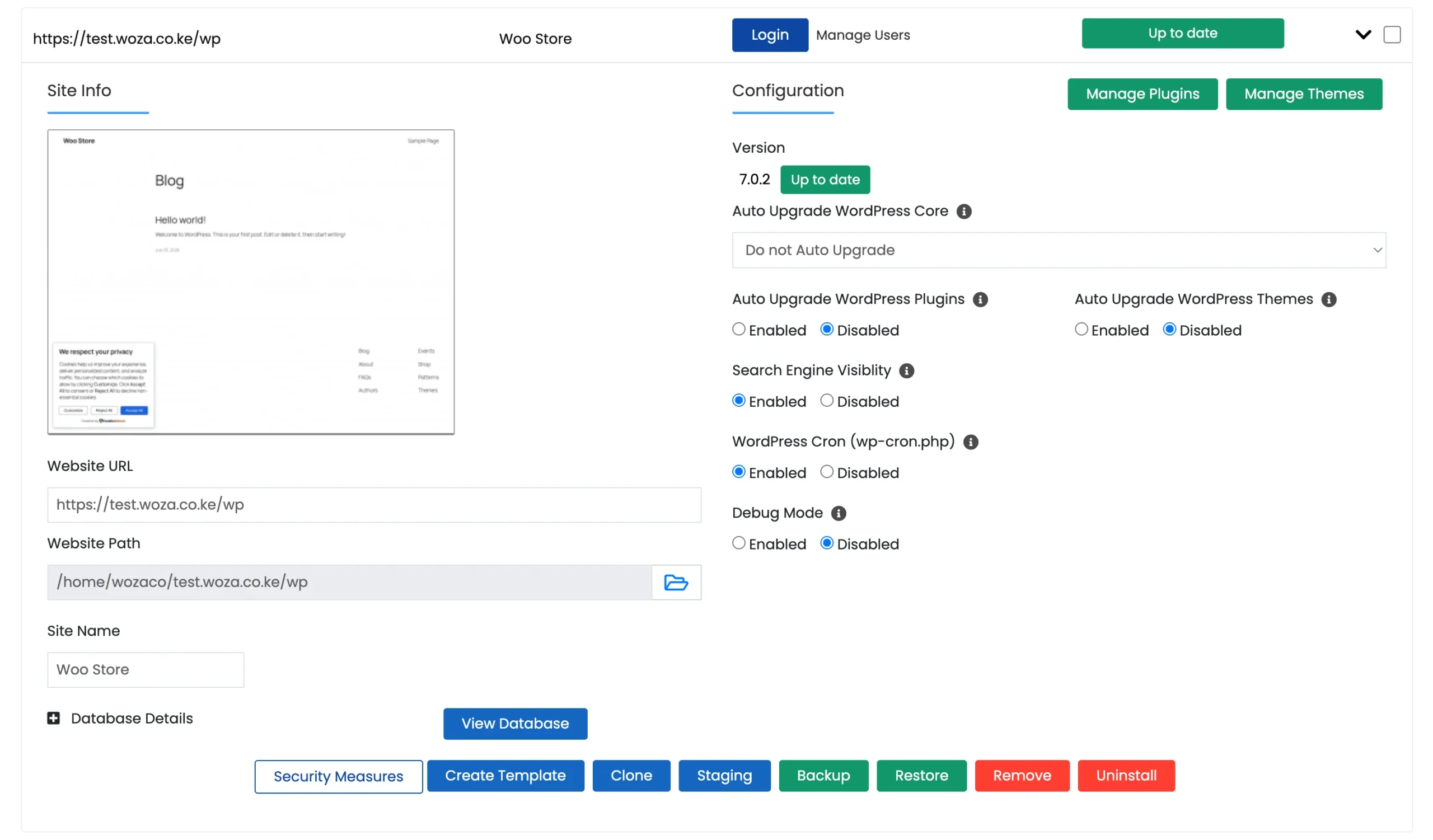Open Security Measures
This screenshot has height=840, width=1433.
(338, 776)
